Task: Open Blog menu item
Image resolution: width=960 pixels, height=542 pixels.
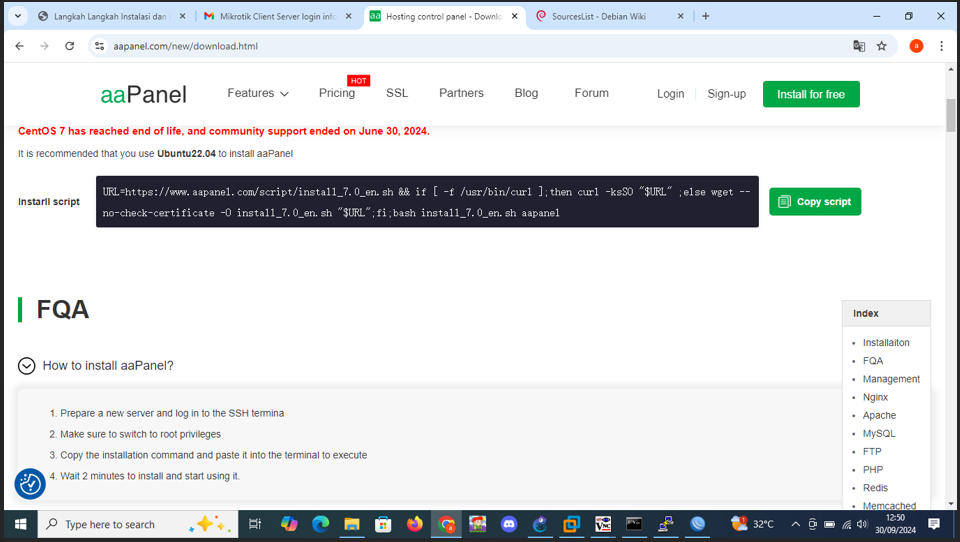Action: click(x=526, y=93)
